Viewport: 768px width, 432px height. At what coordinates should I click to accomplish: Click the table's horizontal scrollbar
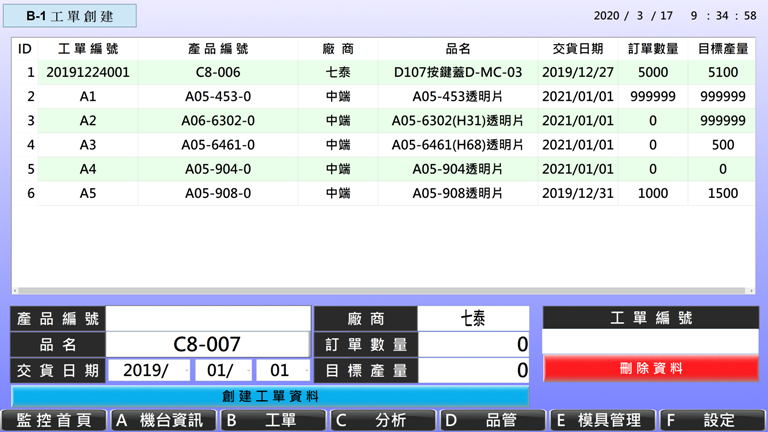(383, 291)
